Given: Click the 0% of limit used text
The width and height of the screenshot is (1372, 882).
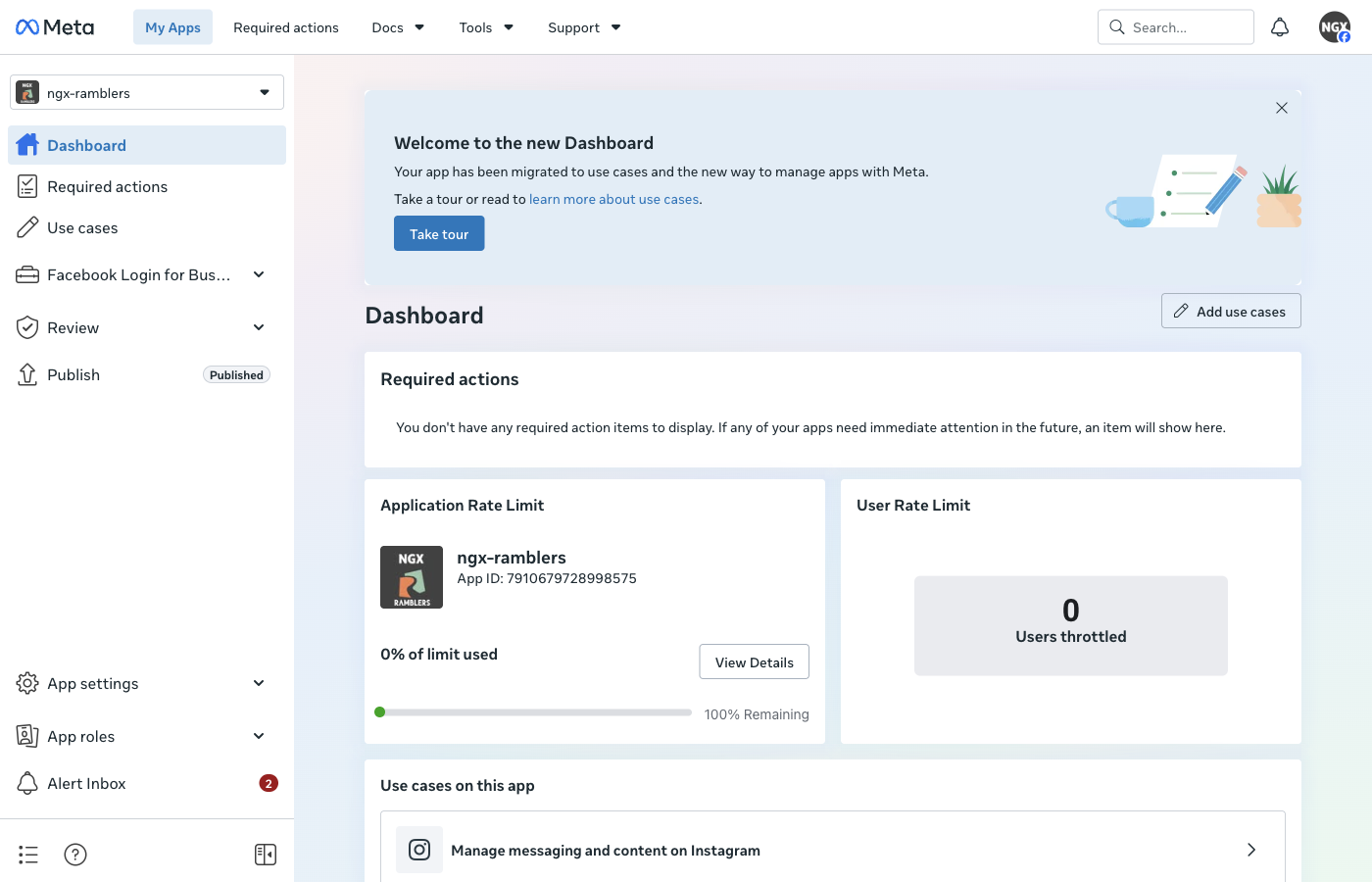Looking at the screenshot, I should (439, 654).
